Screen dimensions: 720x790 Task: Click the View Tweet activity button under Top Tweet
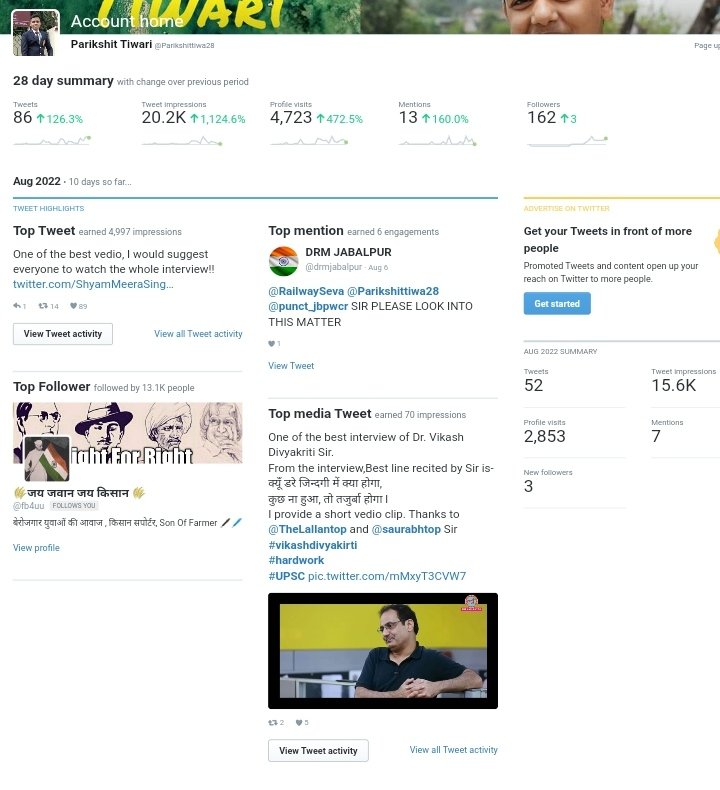(x=63, y=334)
